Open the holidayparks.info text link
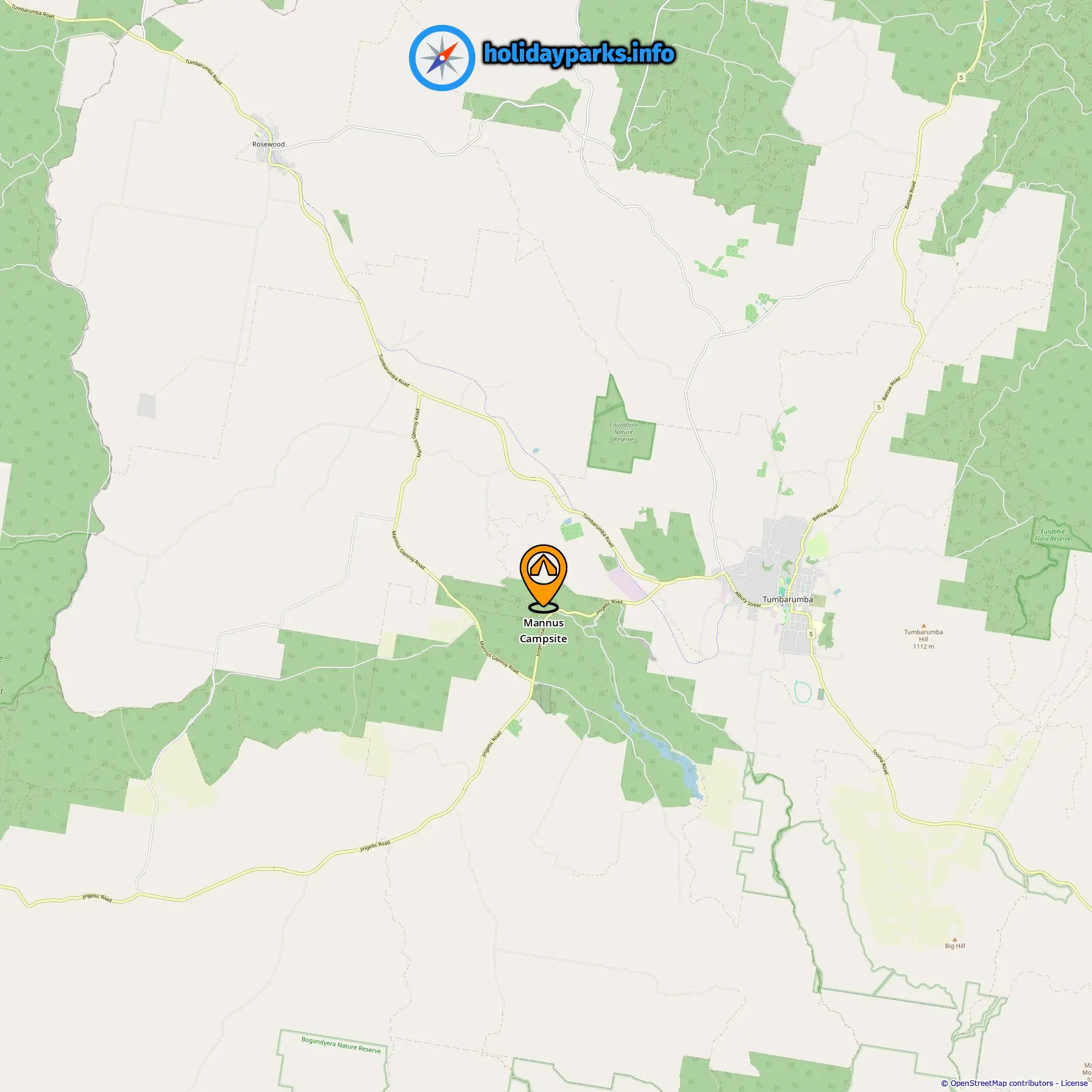1092x1092 pixels. 579,54
